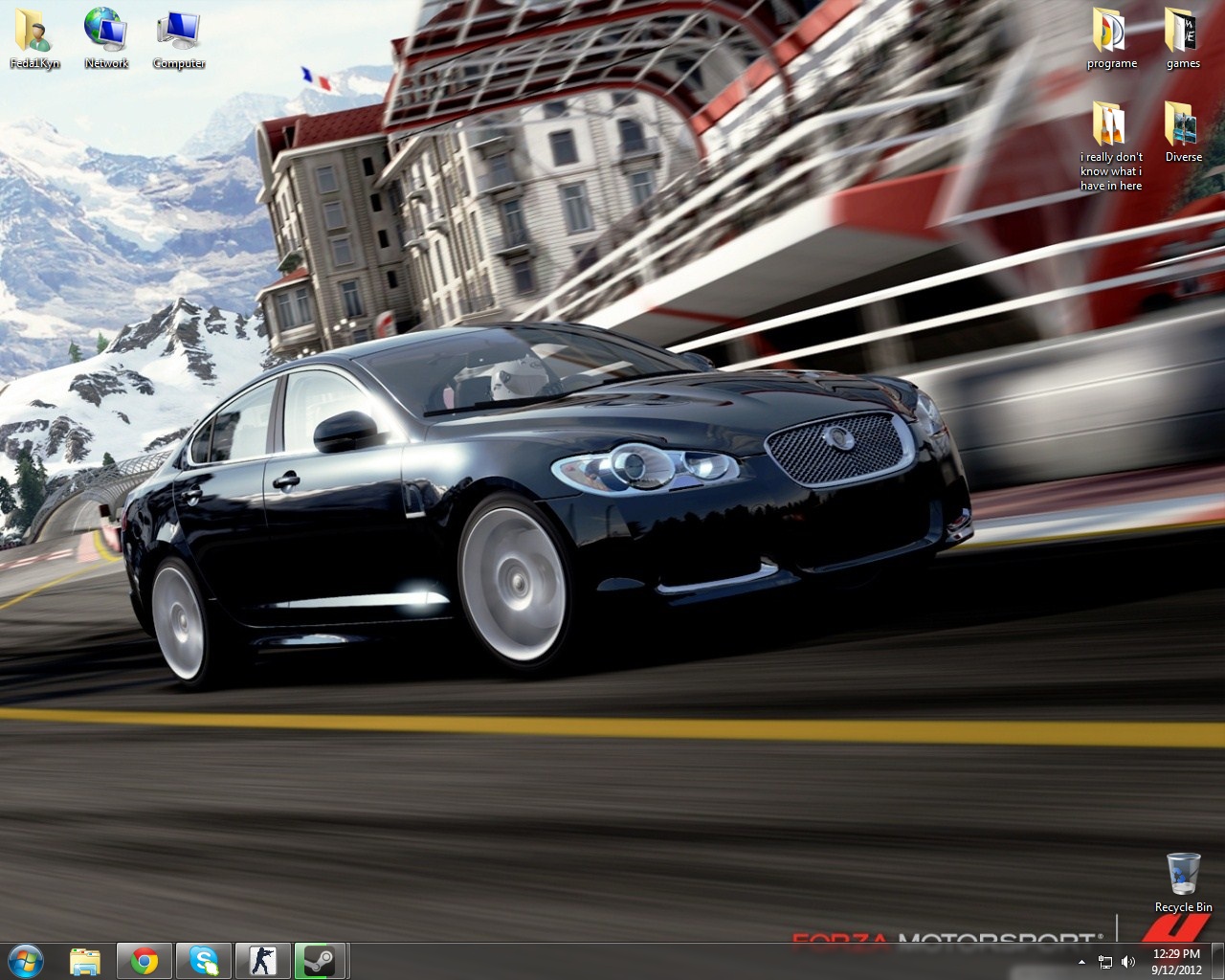Click the Show Desktop strip at the taskbar's end
1225x980 pixels.
coord(1217,962)
